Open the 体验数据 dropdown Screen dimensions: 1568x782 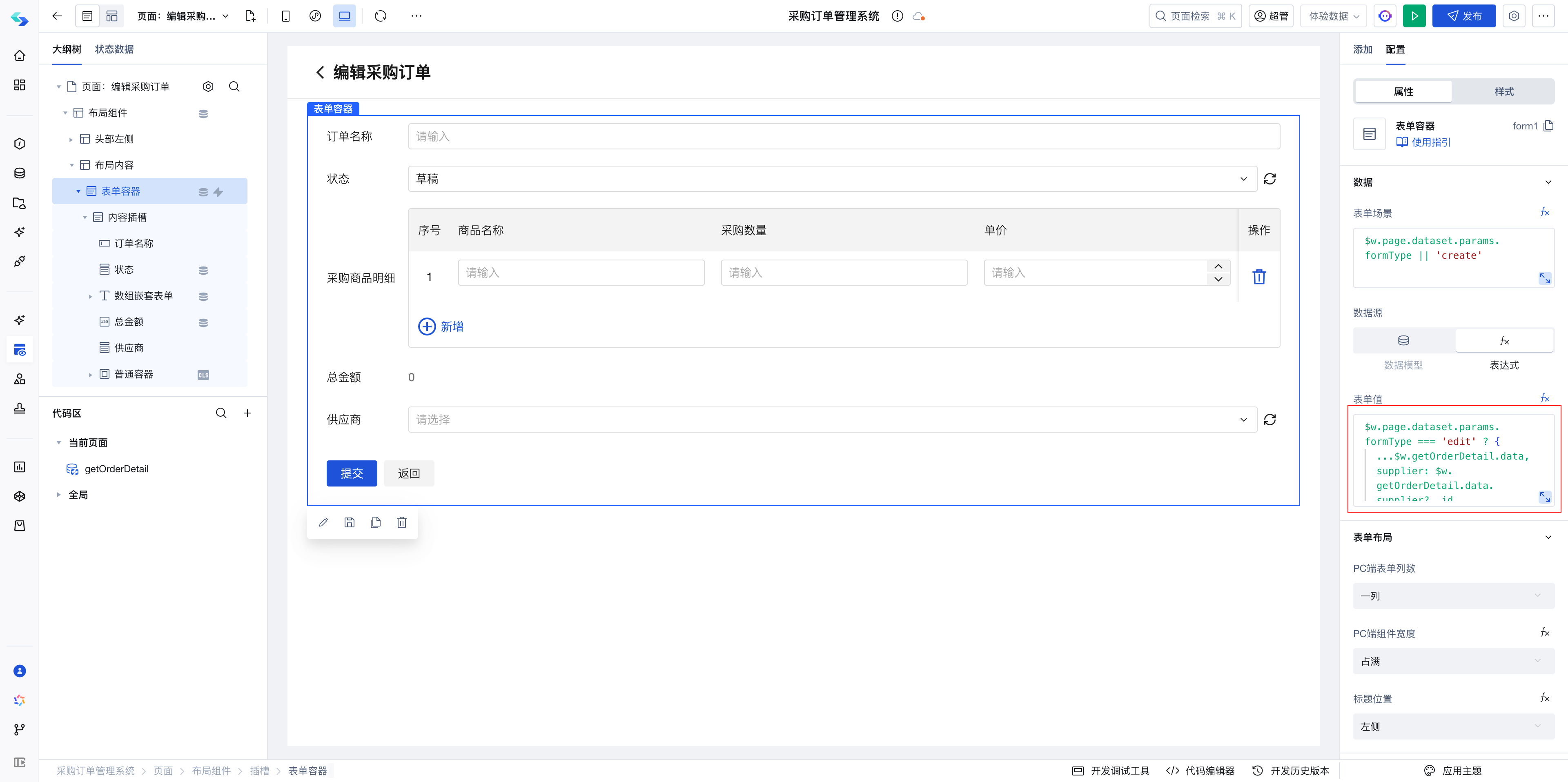1333,16
